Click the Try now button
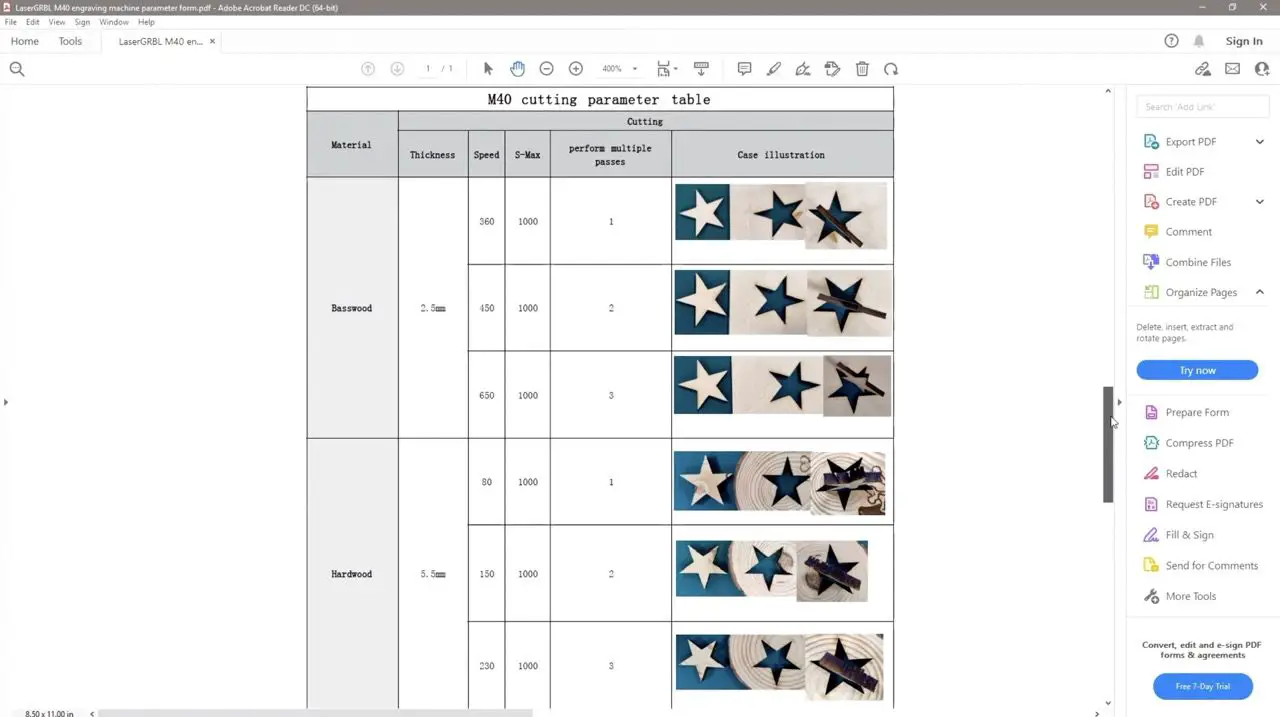This screenshot has height=717, width=1280. pyautogui.click(x=1197, y=370)
